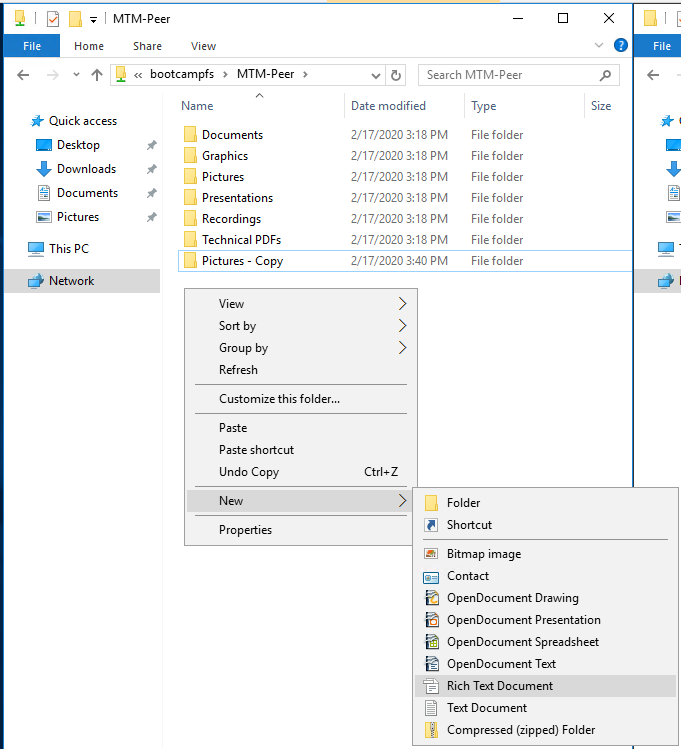Expand the View submenu in context menu
This screenshot has width=681, height=749.
pos(301,304)
